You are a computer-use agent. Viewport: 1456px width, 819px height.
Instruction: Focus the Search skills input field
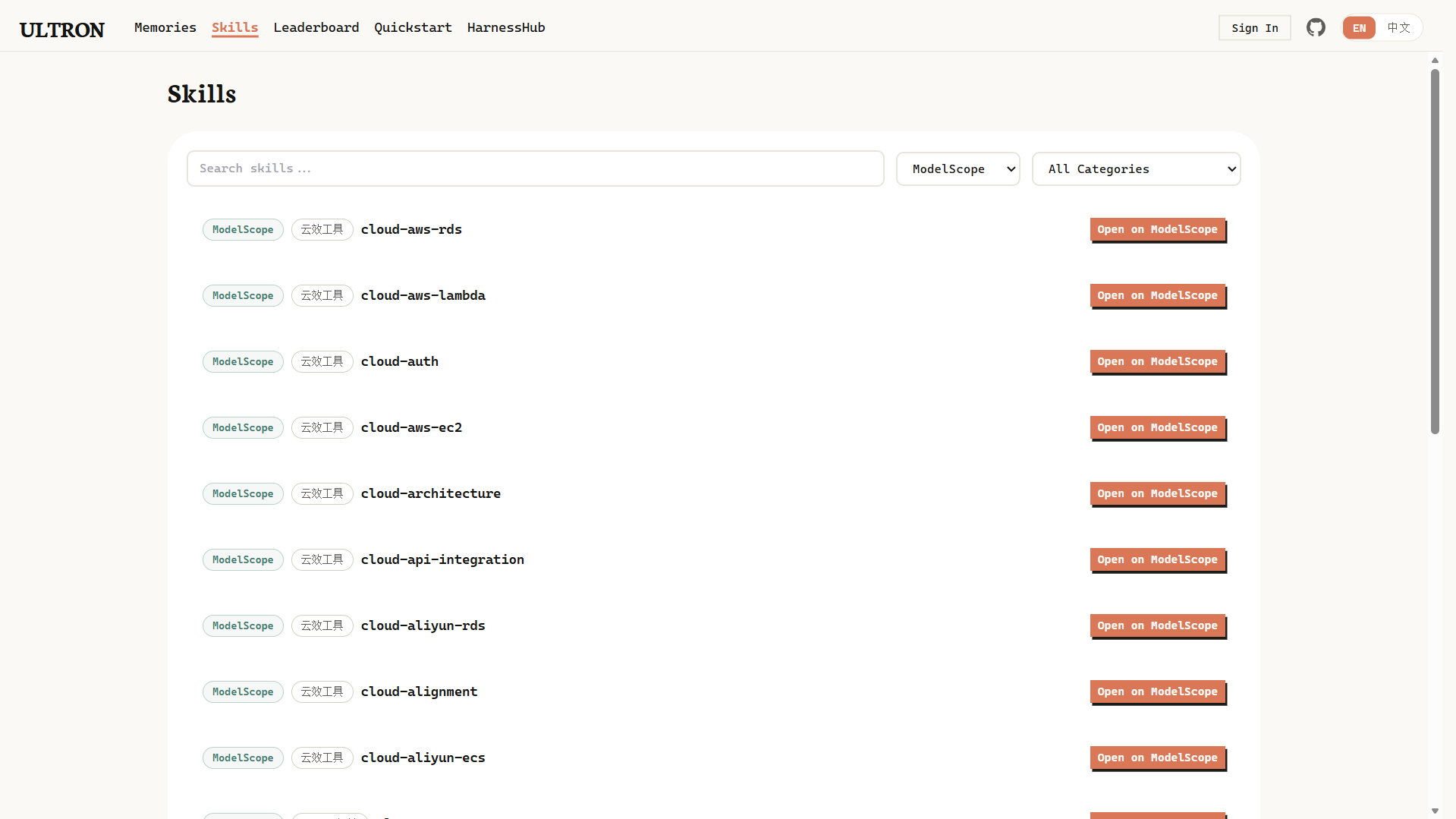[x=536, y=169]
